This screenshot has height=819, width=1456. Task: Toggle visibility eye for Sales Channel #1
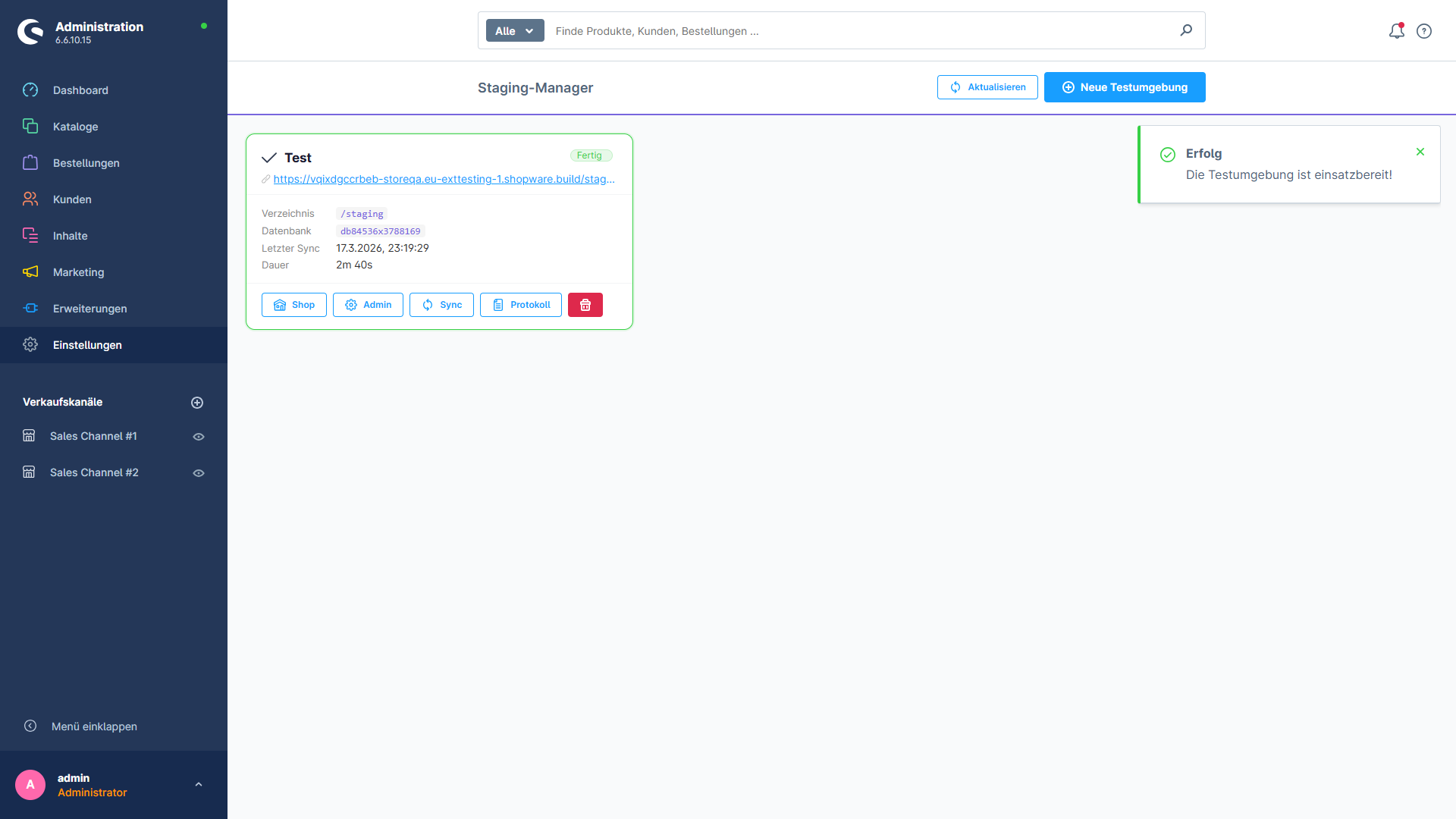tap(199, 437)
